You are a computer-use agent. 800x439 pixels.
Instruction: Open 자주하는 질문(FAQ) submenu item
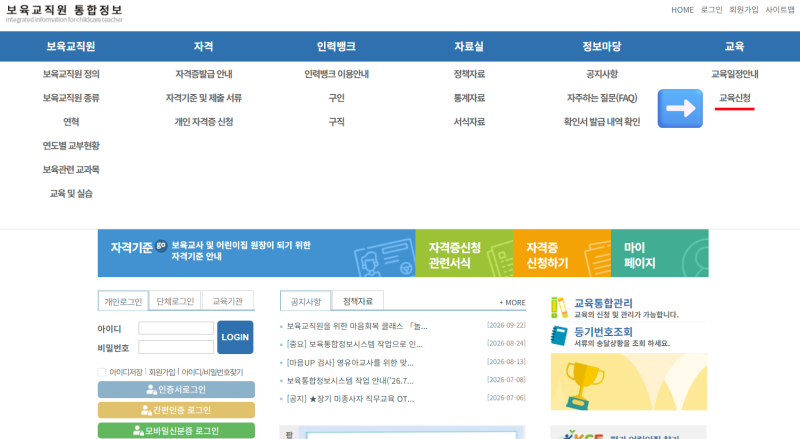[602, 98]
